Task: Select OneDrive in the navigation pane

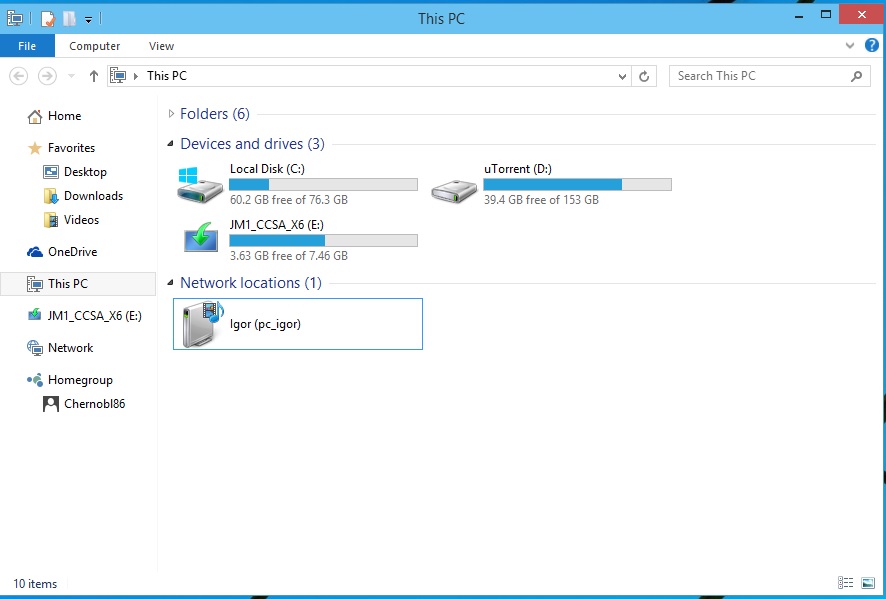Action: (x=72, y=252)
